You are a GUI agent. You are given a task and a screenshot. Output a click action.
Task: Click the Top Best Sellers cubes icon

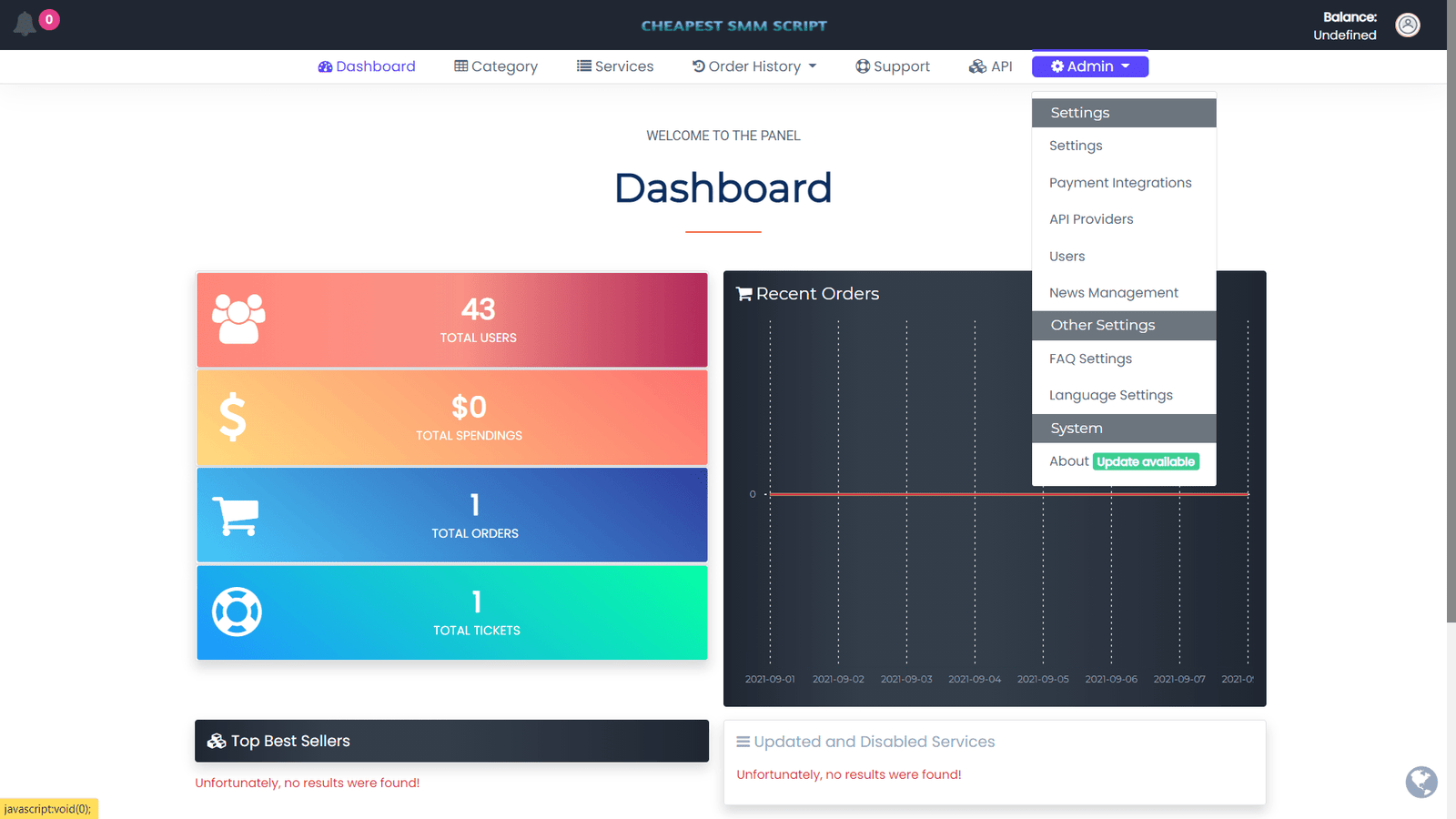click(217, 741)
